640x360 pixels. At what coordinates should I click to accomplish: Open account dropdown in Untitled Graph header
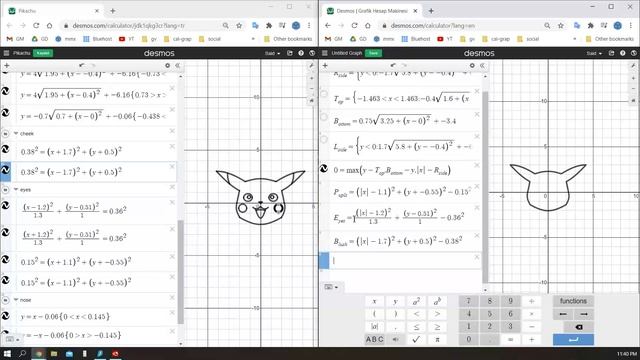(594, 53)
